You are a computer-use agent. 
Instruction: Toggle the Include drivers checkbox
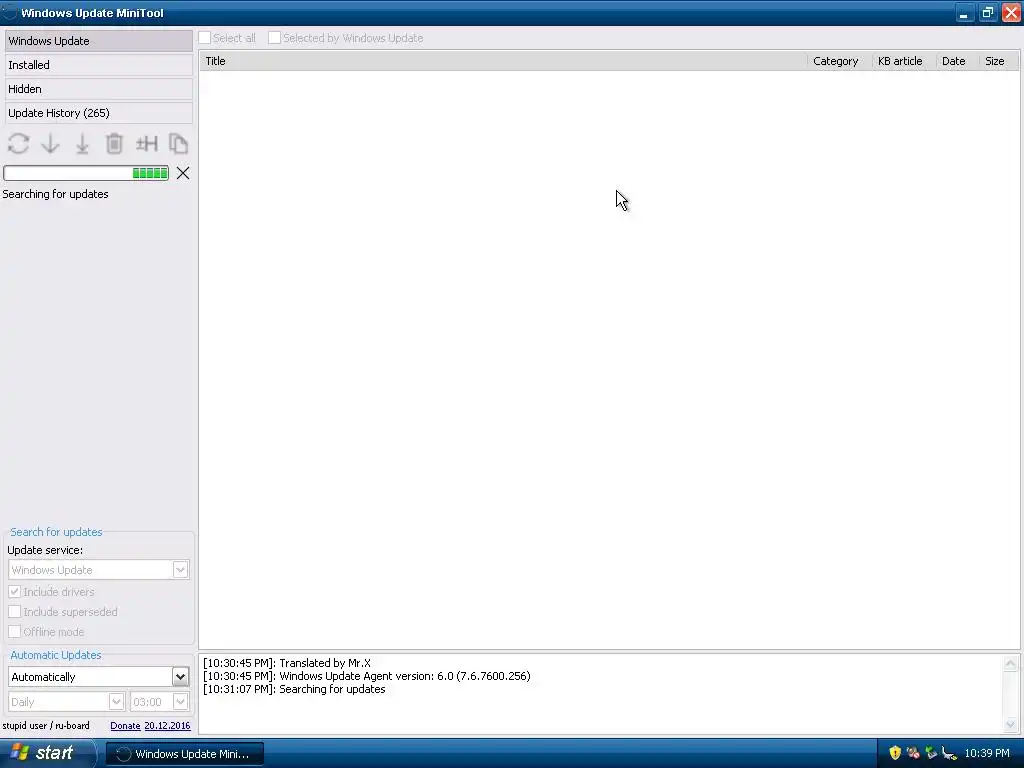(x=14, y=592)
